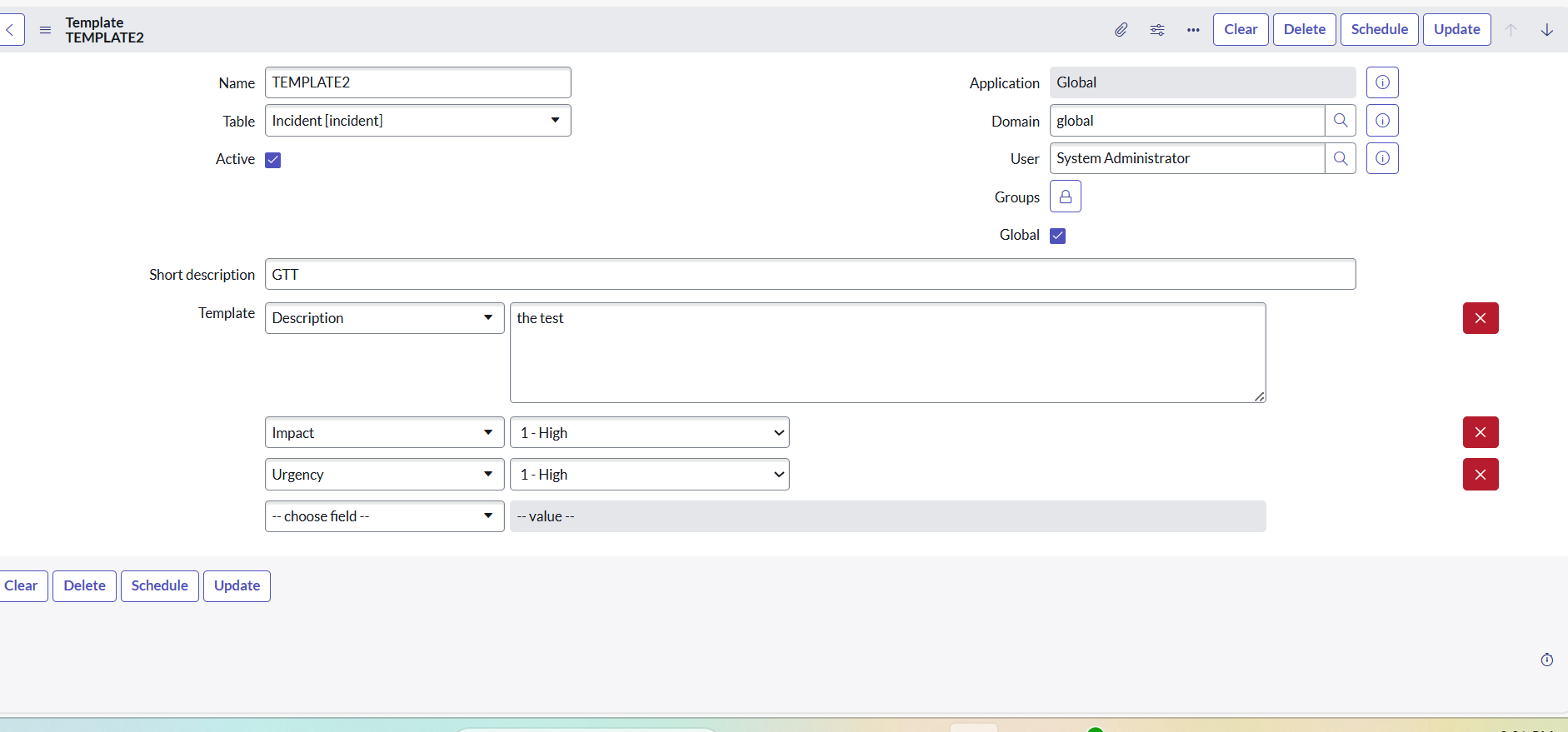Click the read-only Application field
This screenshot has width=1568, height=732.
(x=1203, y=82)
